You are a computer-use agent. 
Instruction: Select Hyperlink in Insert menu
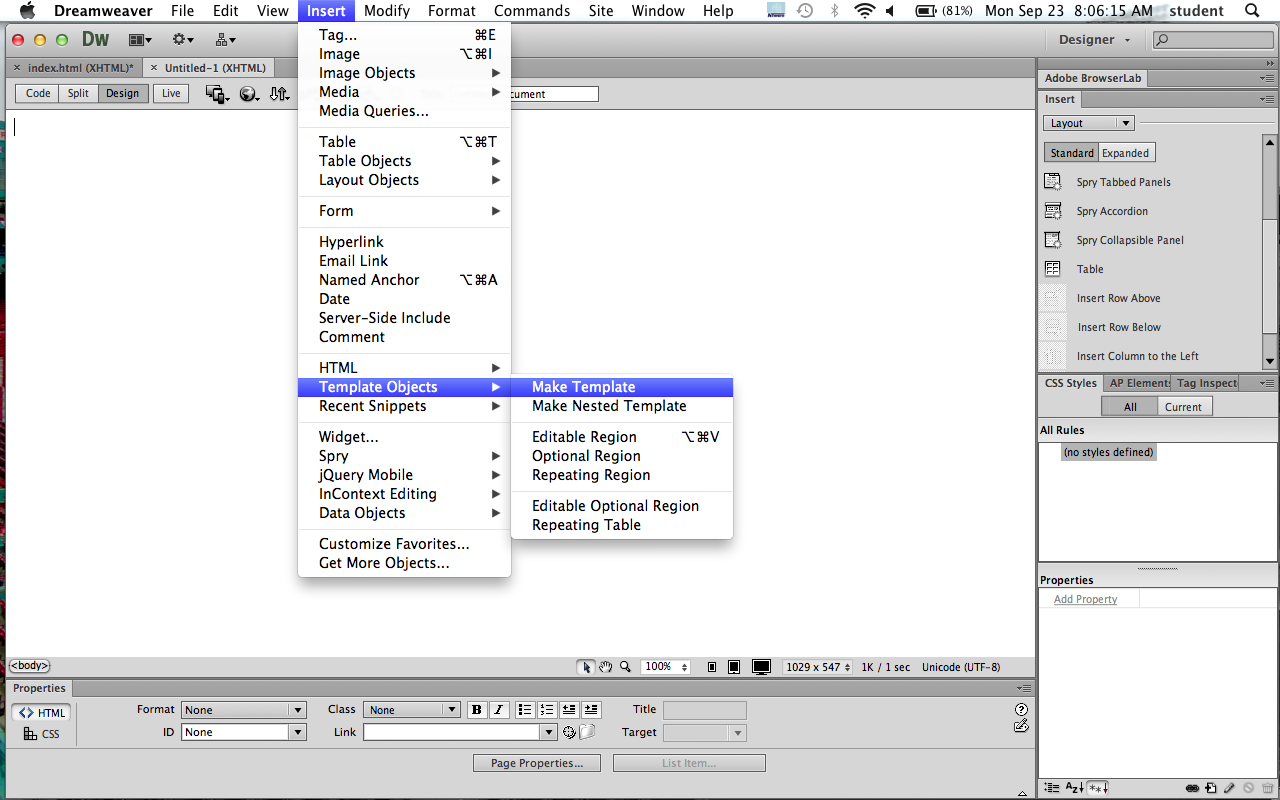coord(404,242)
